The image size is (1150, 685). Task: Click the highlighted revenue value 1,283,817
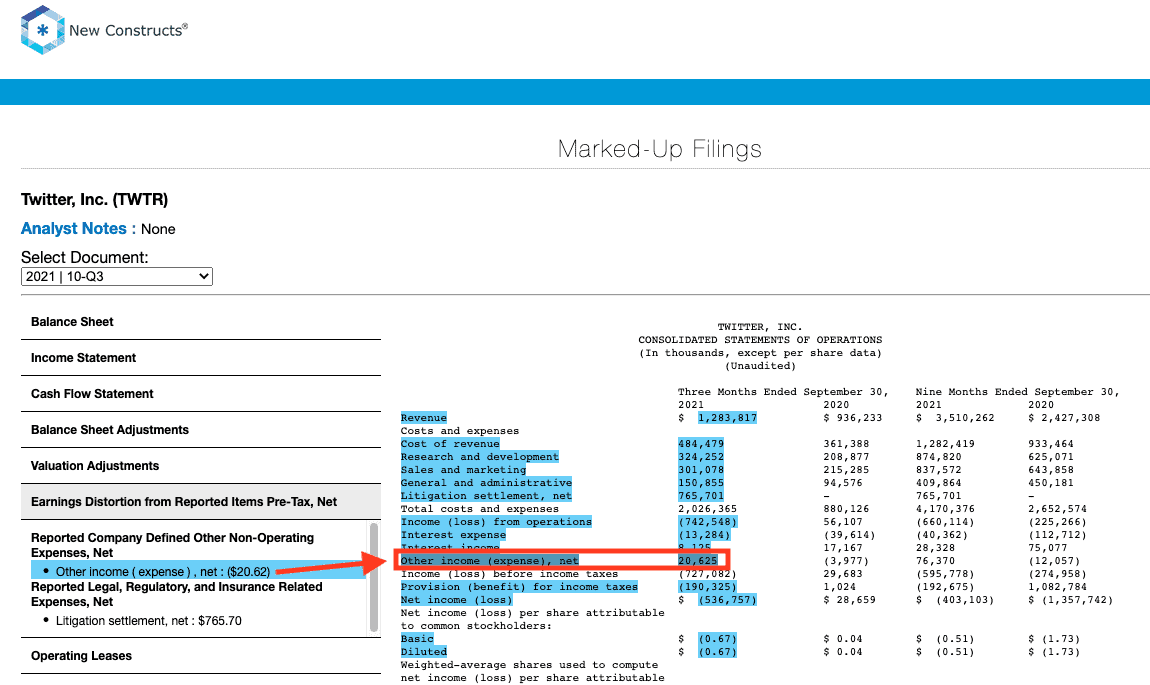coord(727,418)
